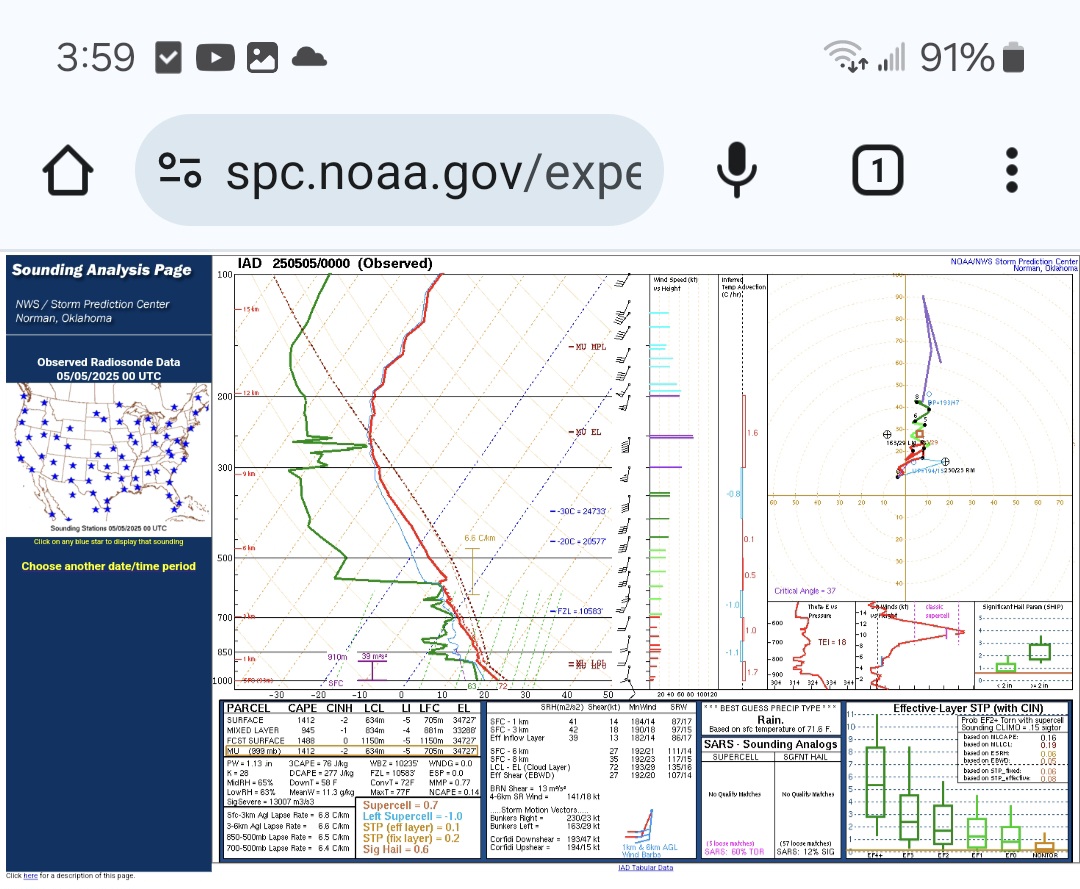Tap the 'Critical Angle = 37' label
This screenshot has height=889, width=1080.
(804, 591)
